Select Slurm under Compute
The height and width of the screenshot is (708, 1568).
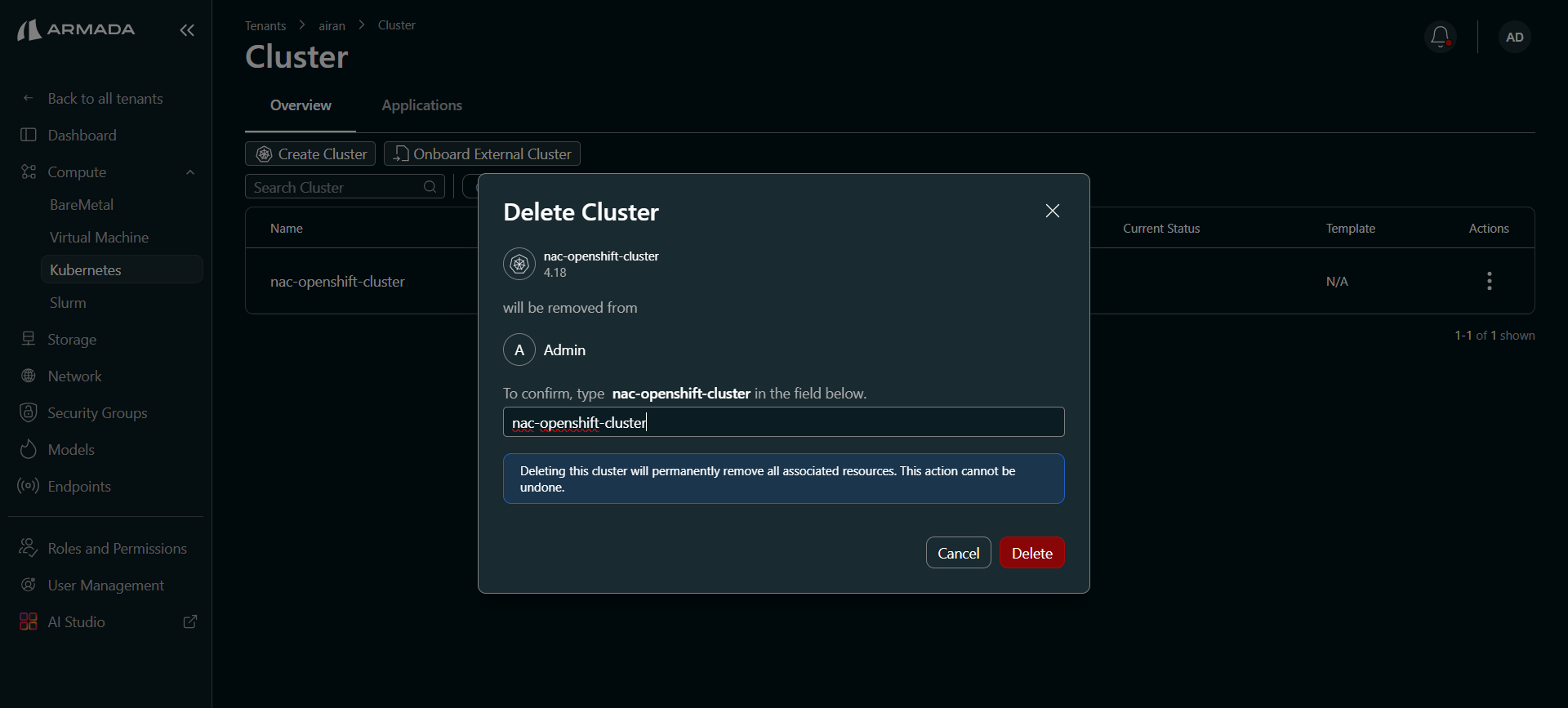coord(68,303)
